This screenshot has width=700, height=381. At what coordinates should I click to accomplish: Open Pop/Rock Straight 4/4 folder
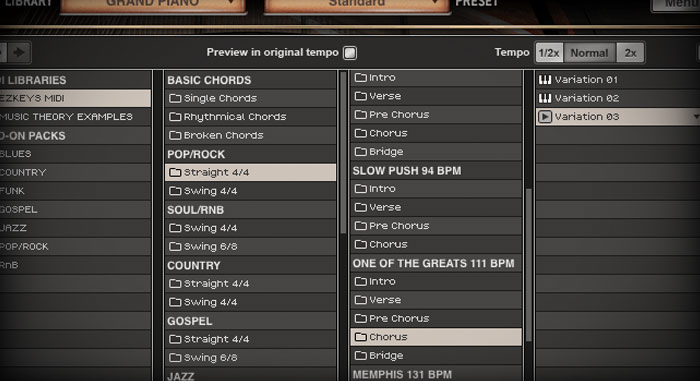pos(250,172)
